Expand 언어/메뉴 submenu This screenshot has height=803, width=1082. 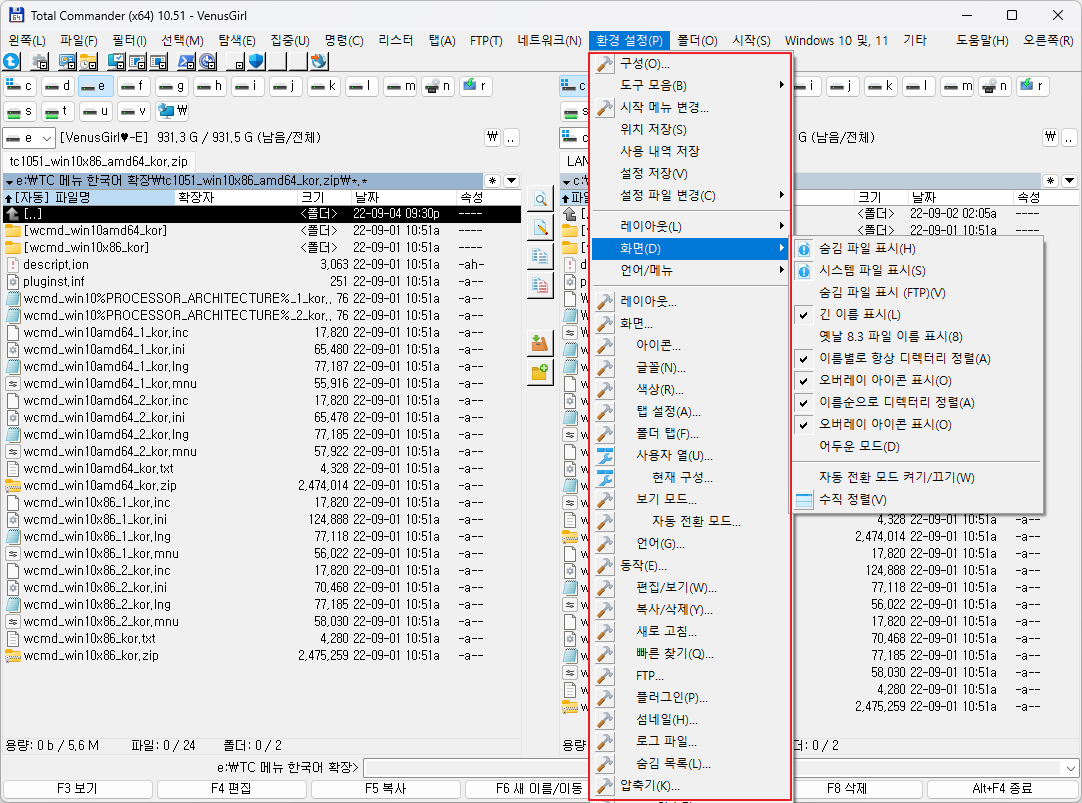(x=691, y=270)
